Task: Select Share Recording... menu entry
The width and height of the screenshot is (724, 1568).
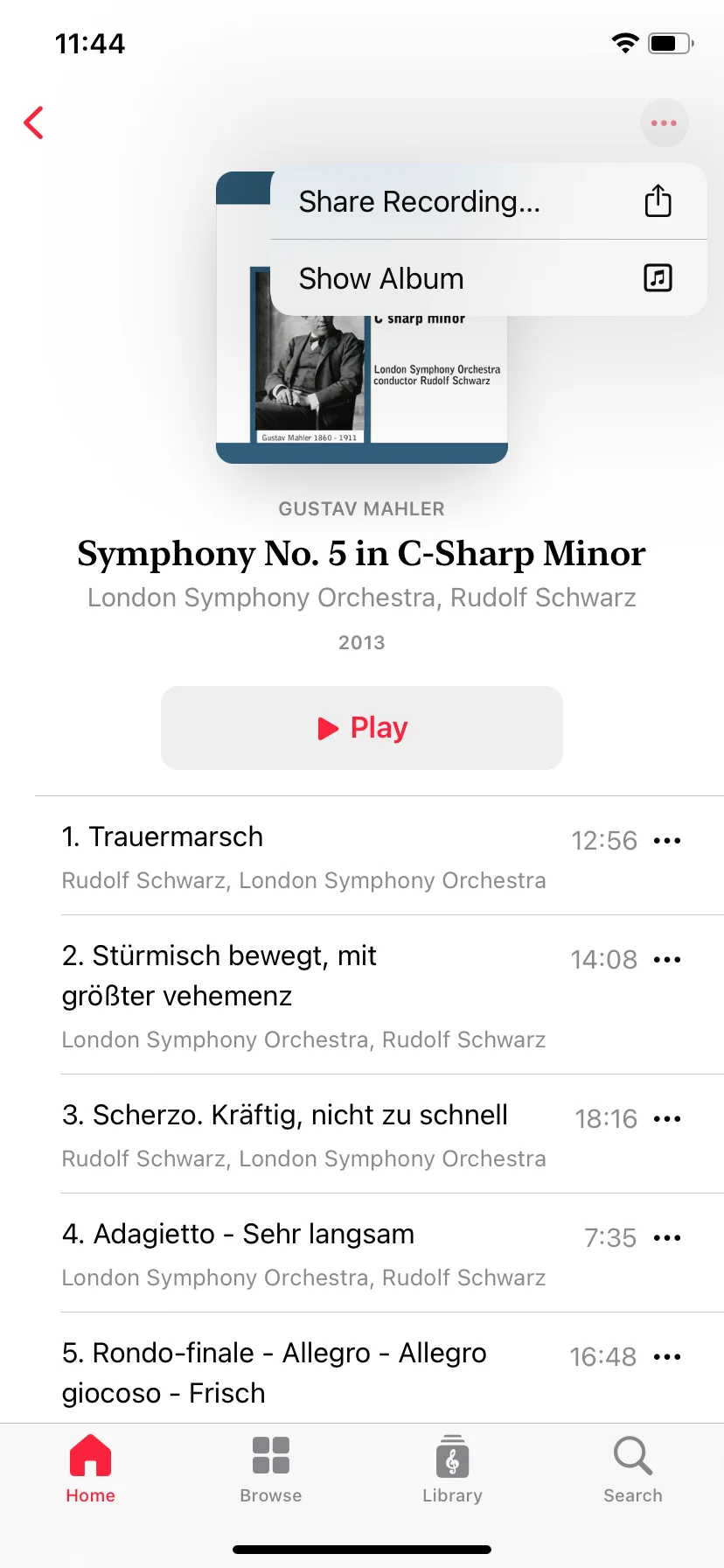Action: [x=489, y=201]
